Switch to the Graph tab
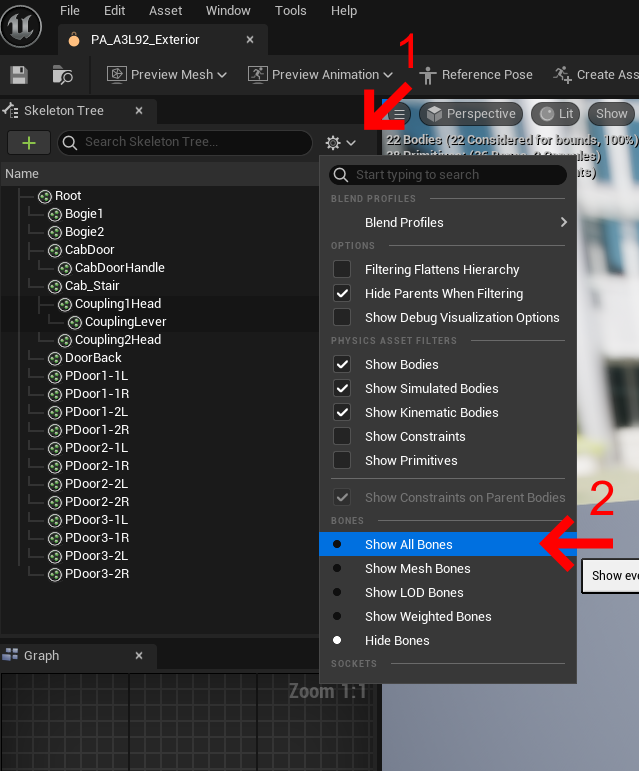639x771 pixels. point(41,656)
